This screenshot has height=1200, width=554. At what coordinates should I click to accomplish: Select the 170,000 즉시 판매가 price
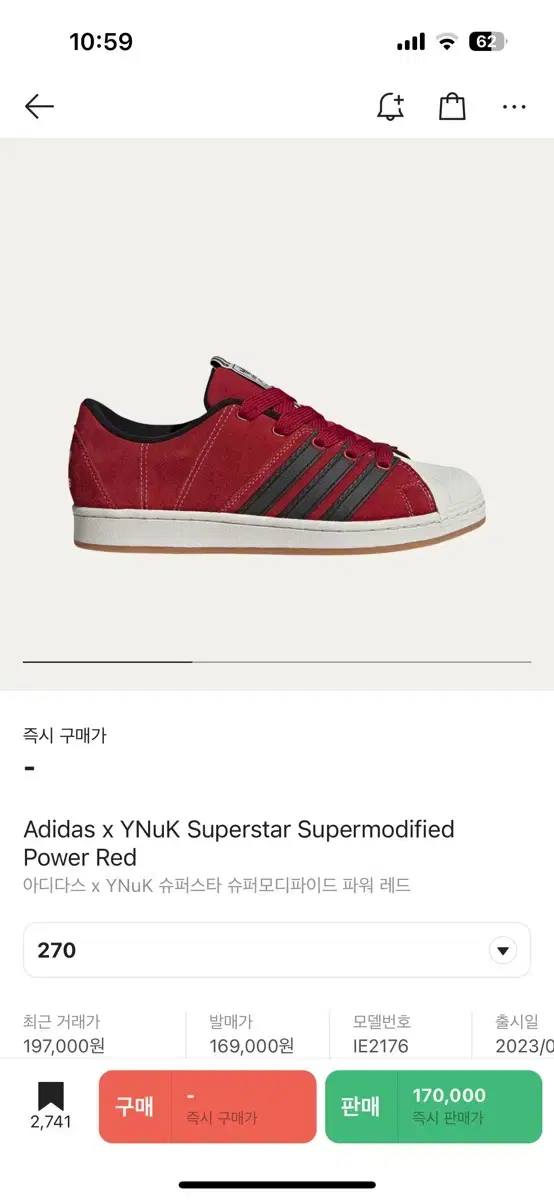click(x=449, y=1106)
